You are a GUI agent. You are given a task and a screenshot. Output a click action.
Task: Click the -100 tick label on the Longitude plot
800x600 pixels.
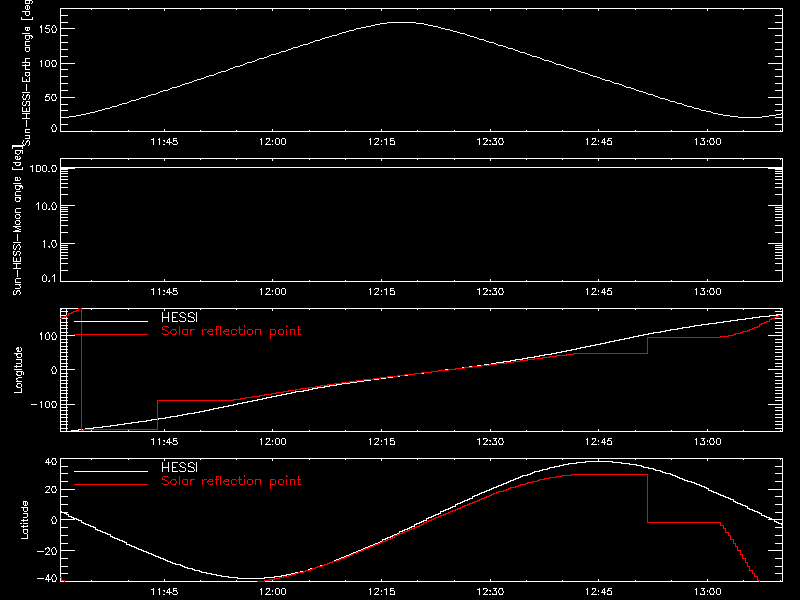point(44,405)
